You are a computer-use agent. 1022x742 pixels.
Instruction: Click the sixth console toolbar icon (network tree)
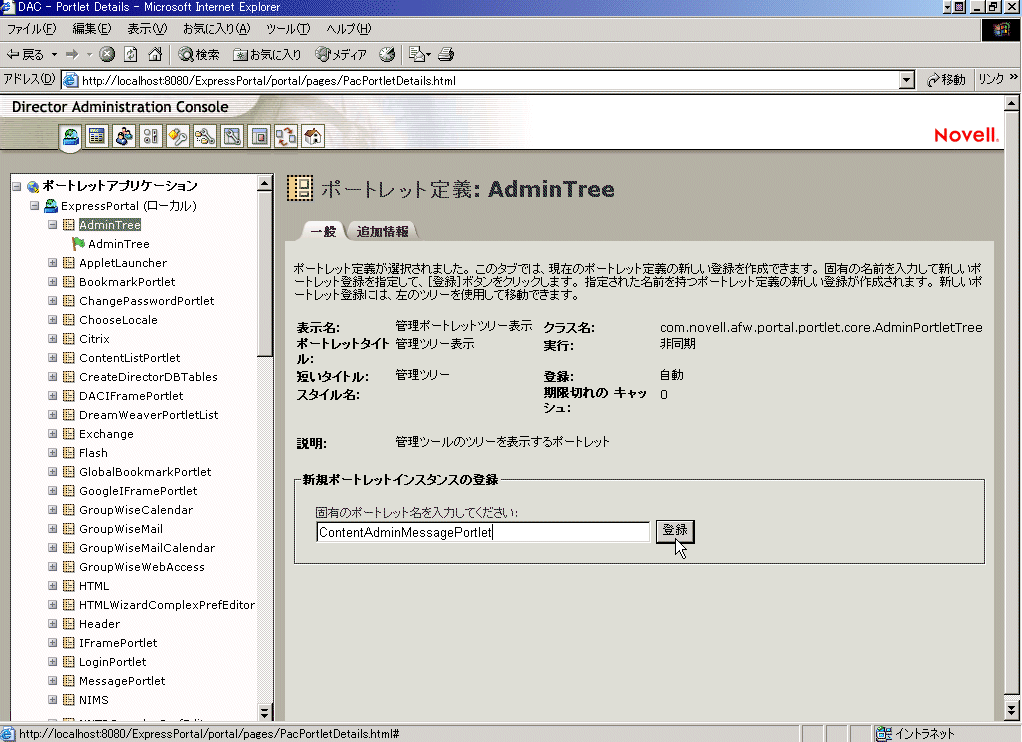pyautogui.click(x=205, y=136)
